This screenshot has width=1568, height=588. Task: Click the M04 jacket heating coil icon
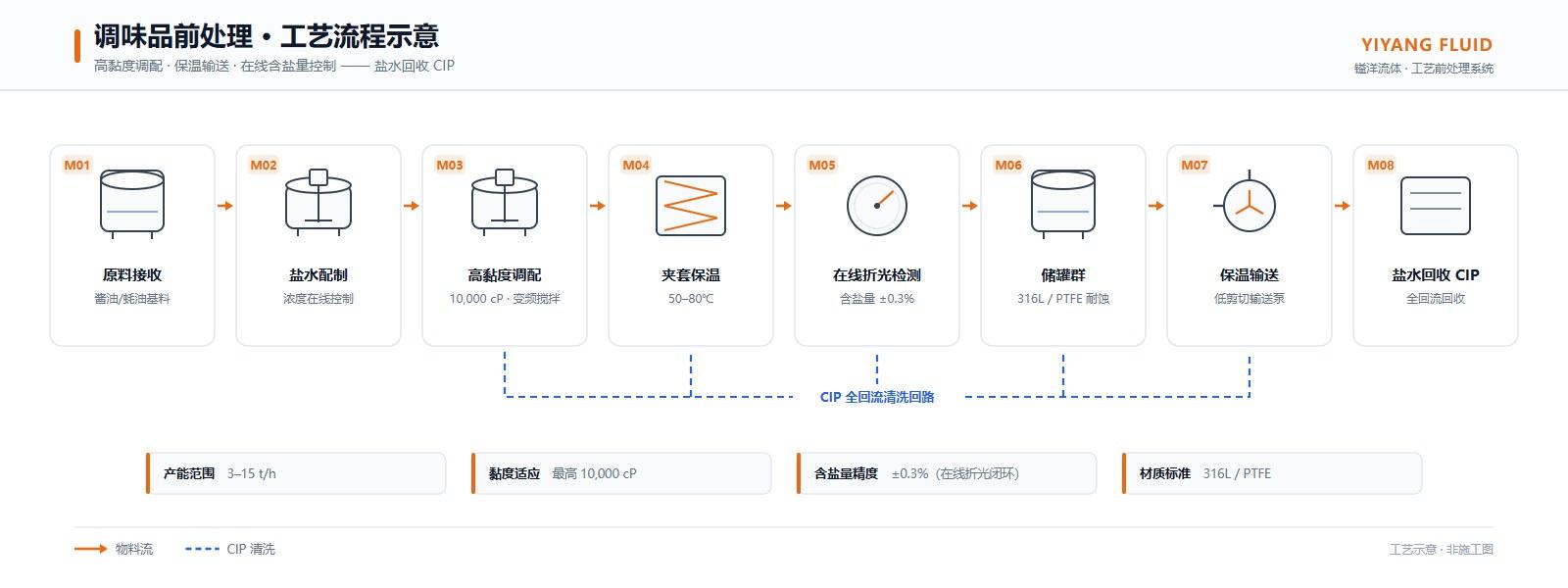click(x=691, y=206)
